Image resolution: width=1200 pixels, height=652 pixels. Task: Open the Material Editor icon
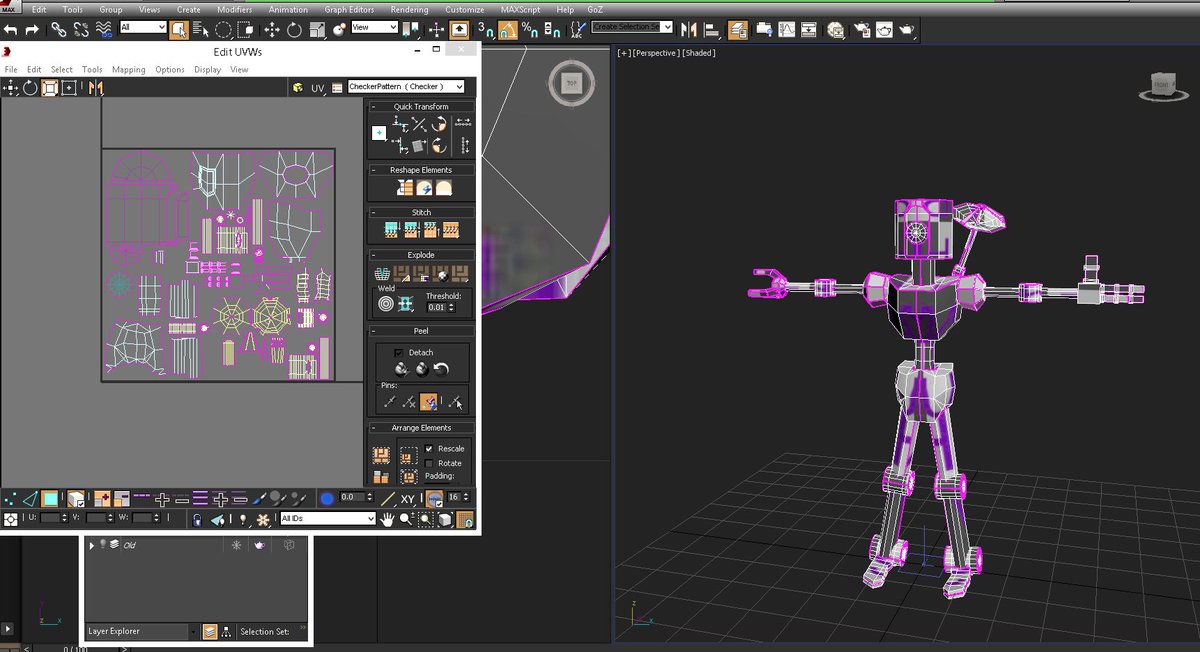pos(834,30)
